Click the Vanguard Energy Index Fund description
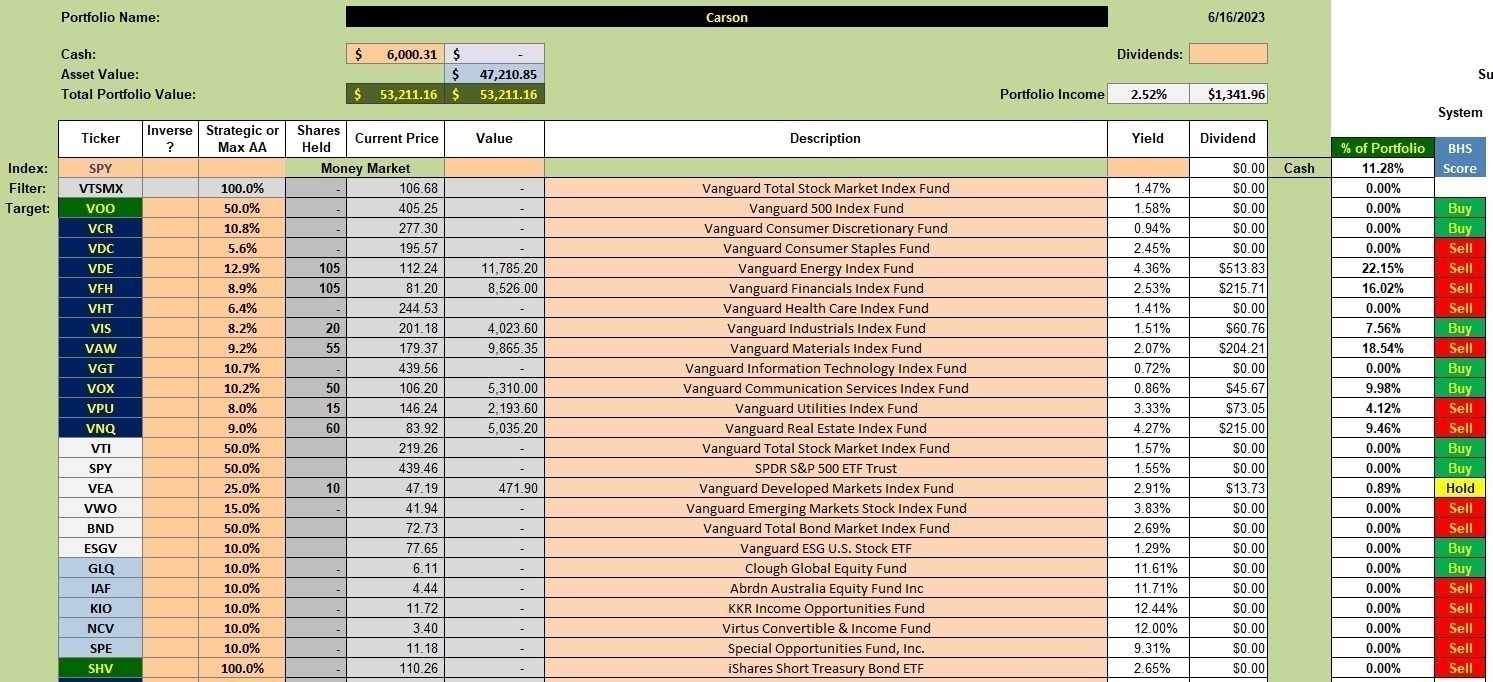Viewport: 1493px width, 682px height. click(x=826, y=268)
